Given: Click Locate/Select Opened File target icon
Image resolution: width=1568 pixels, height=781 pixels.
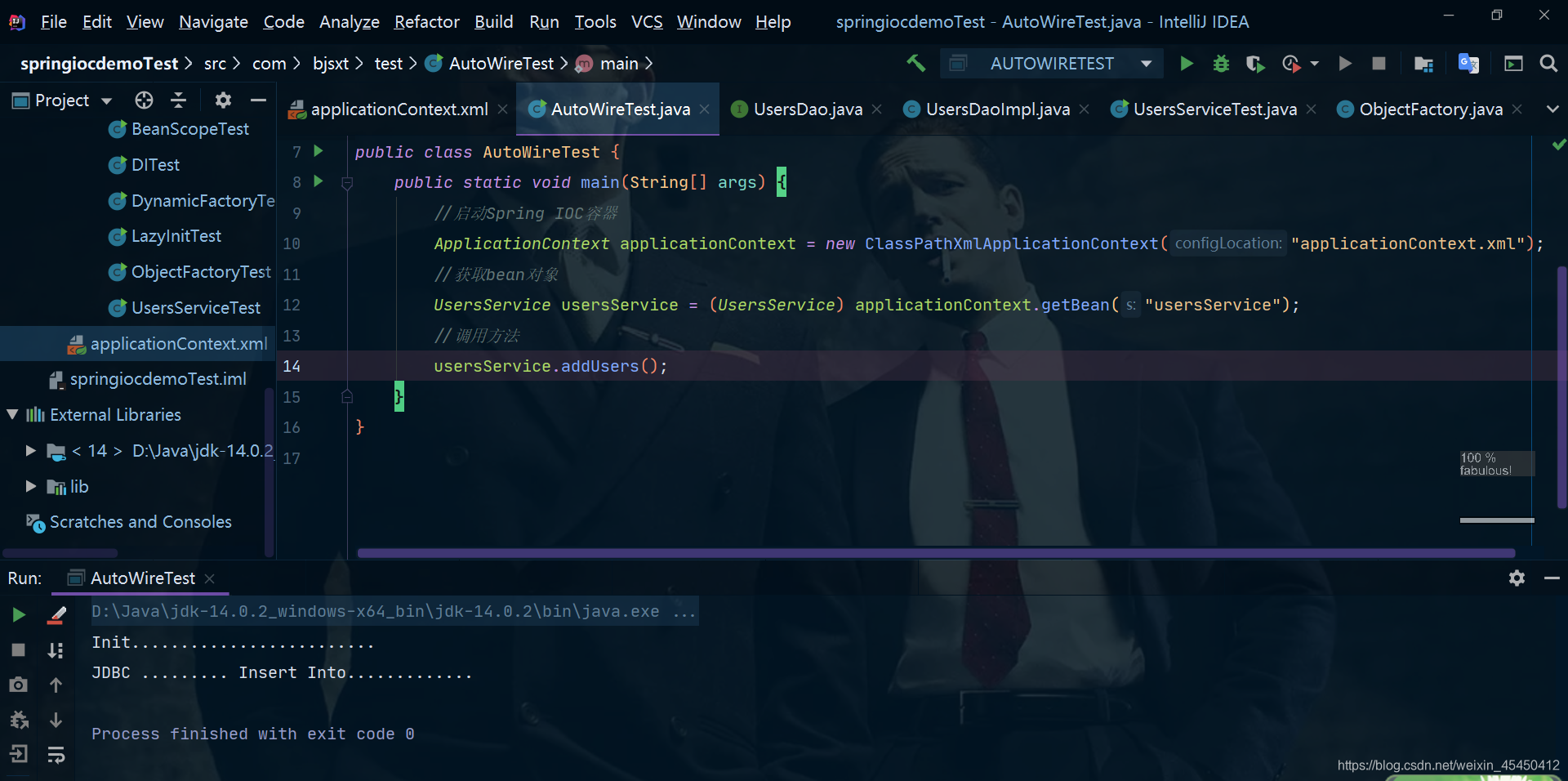Looking at the screenshot, I should click(144, 100).
